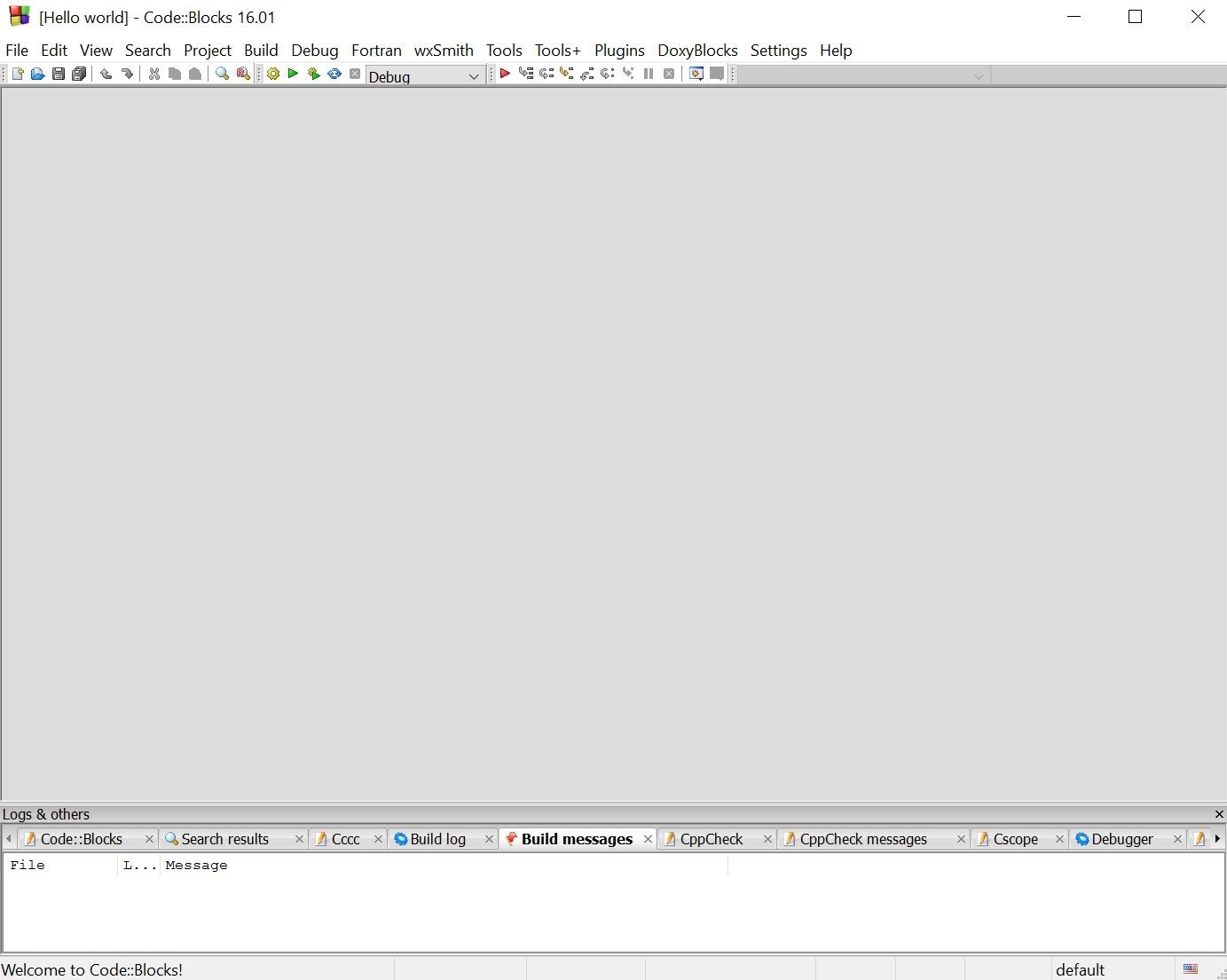Viewport: 1227px width, 980px height.
Task: Click the Step into debugger icon
Action: (567, 74)
